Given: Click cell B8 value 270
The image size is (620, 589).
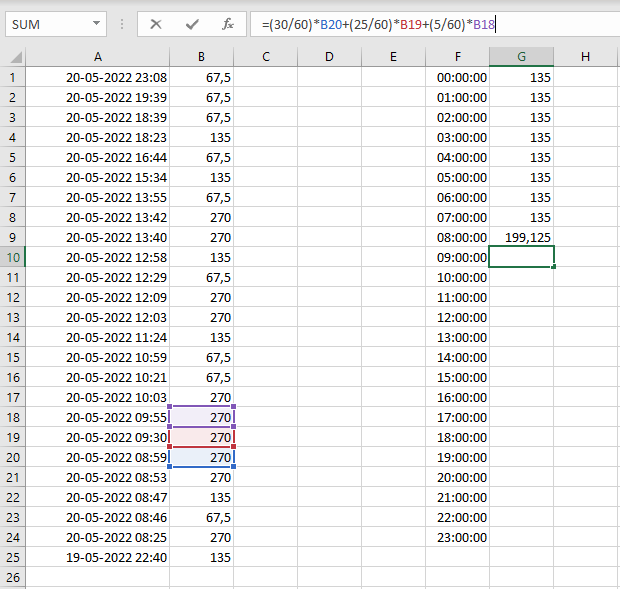Looking at the screenshot, I should pos(202,217).
